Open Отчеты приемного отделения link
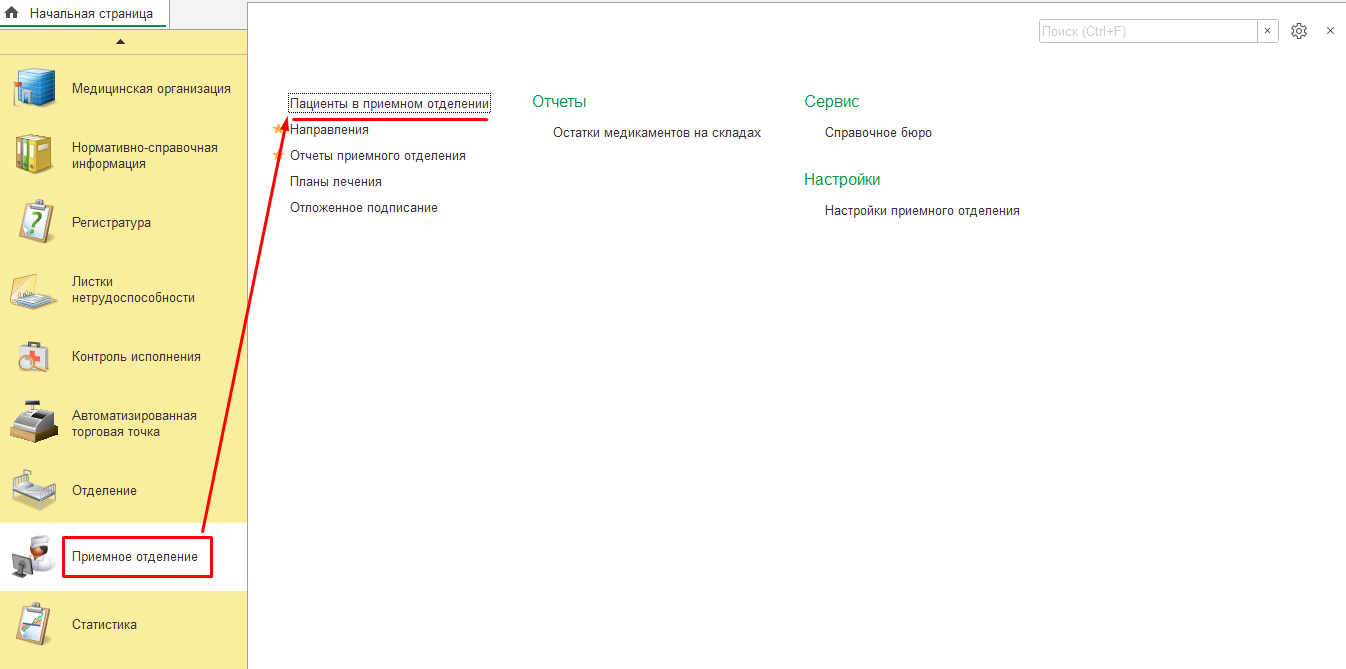This screenshot has height=669, width=1346. point(378,155)
